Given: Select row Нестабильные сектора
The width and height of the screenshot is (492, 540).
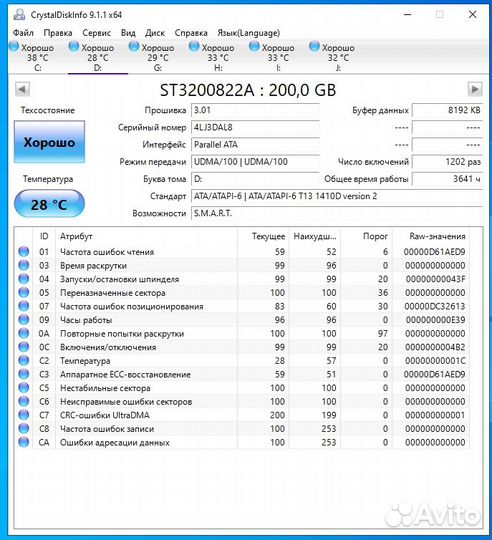Looking at the screenshot, I should tap(242, 388).
